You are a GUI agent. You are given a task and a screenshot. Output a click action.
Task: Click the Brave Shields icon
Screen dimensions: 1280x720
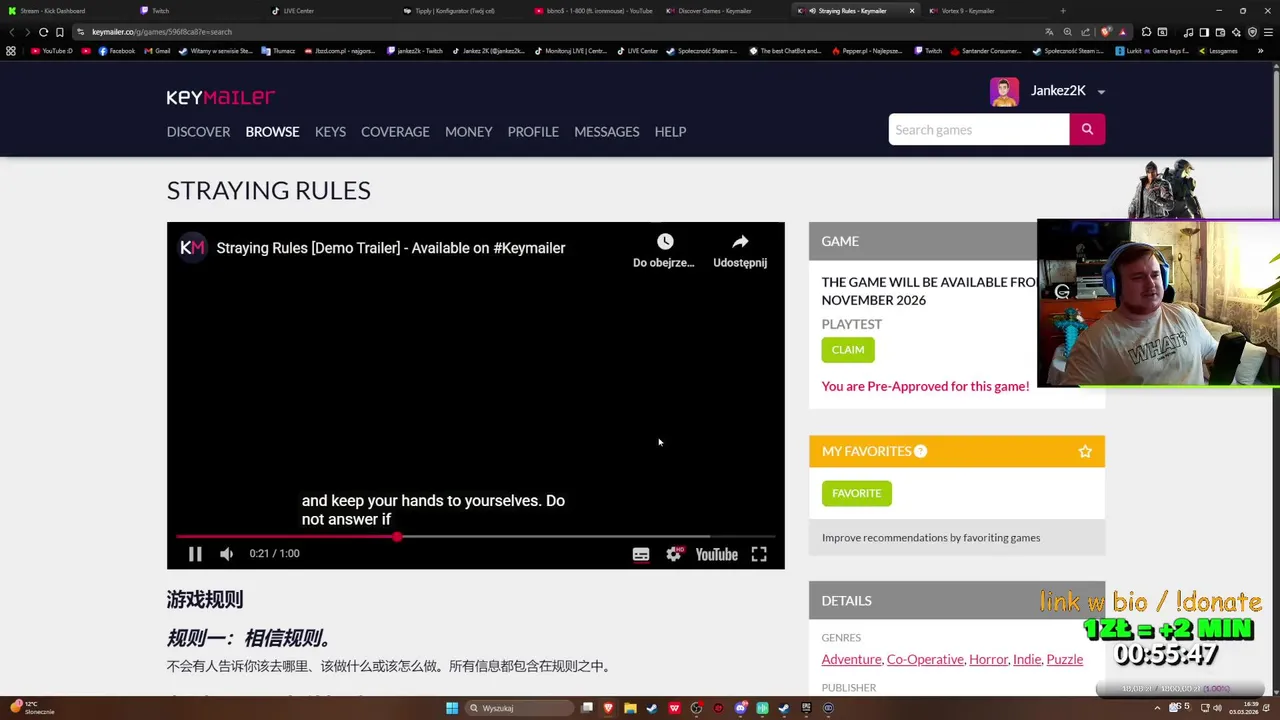coord(1105,32)
